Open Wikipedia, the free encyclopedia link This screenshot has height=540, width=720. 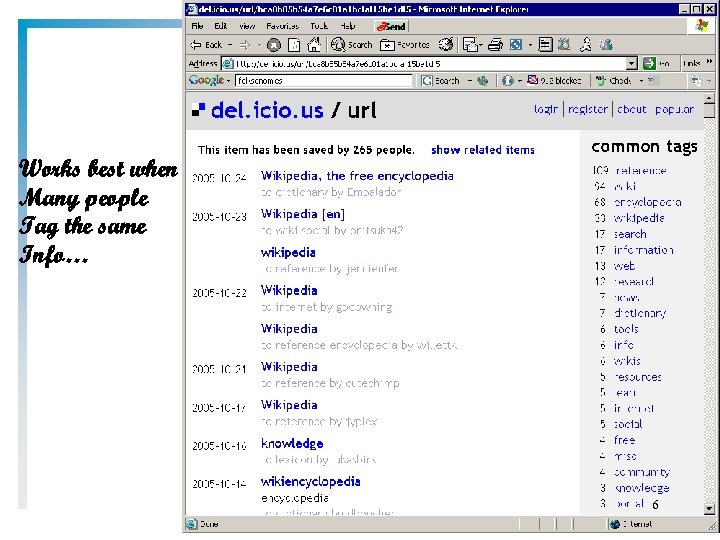(357, 175)
